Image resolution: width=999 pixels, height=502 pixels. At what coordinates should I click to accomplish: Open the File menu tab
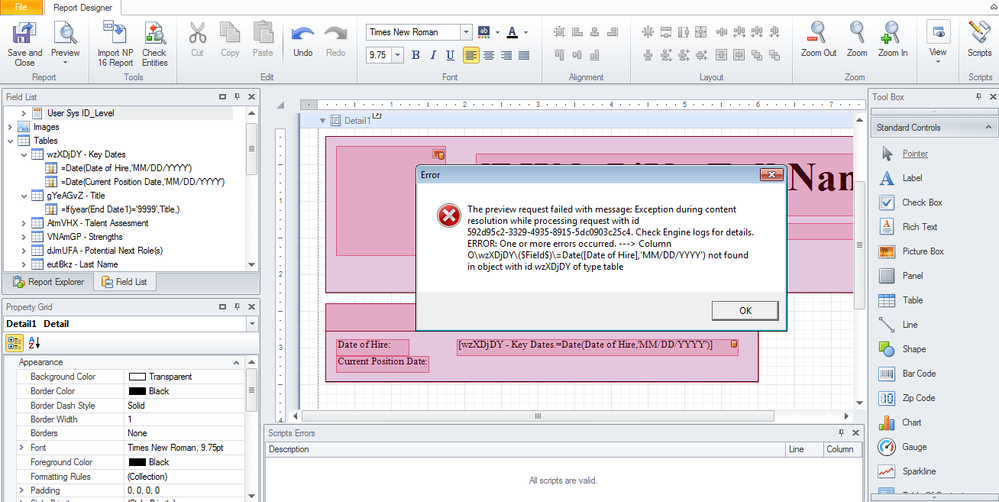pyautogui.click(x=21, y=7)
